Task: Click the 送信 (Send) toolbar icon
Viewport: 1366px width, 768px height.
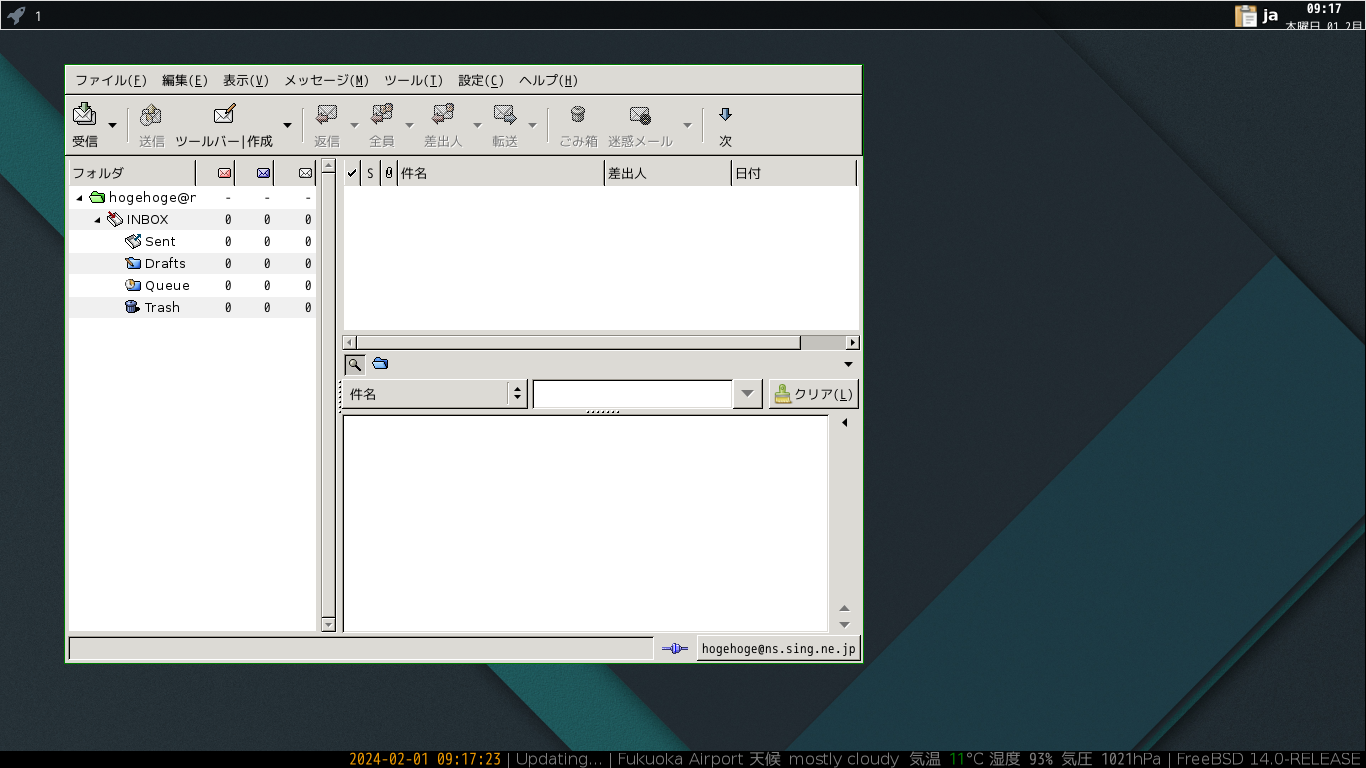Action: (151, 115)
